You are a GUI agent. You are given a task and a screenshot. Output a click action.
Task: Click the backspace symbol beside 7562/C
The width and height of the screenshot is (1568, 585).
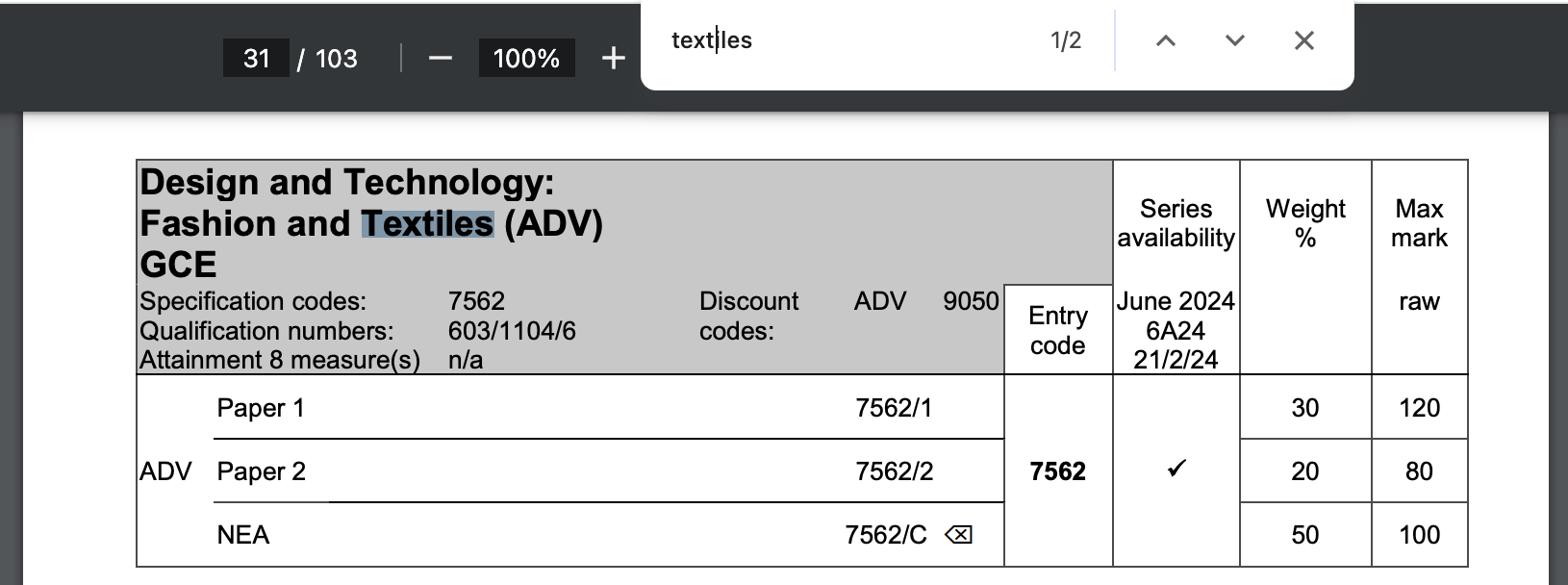click(x=958, y=535)
